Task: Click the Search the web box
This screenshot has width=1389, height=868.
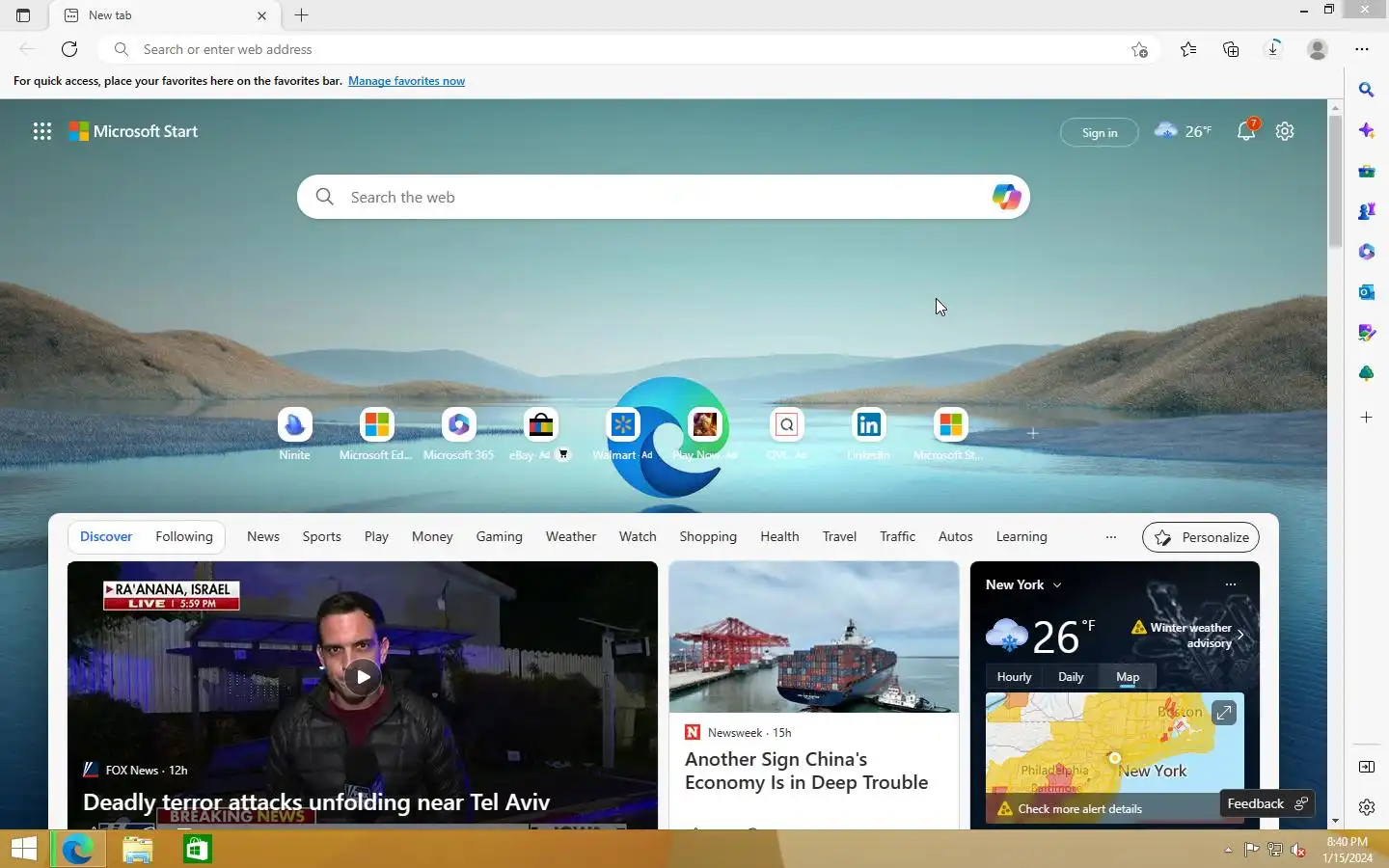Action: point(664,197)
